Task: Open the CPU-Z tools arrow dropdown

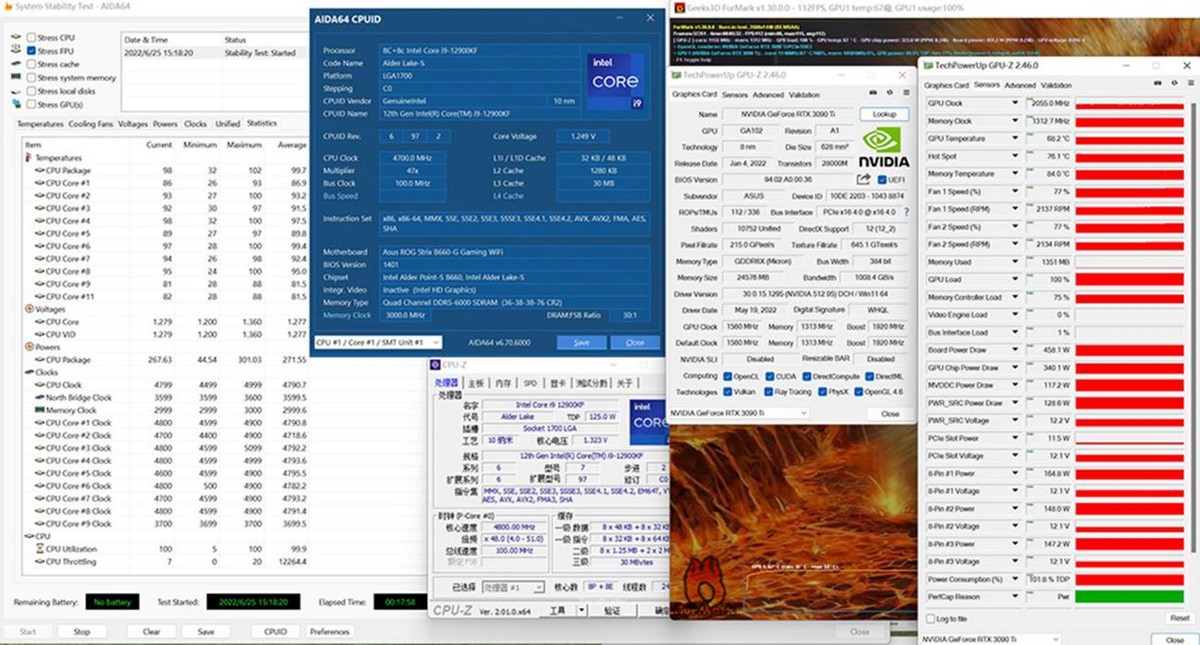Action: [x=582, y=608]
